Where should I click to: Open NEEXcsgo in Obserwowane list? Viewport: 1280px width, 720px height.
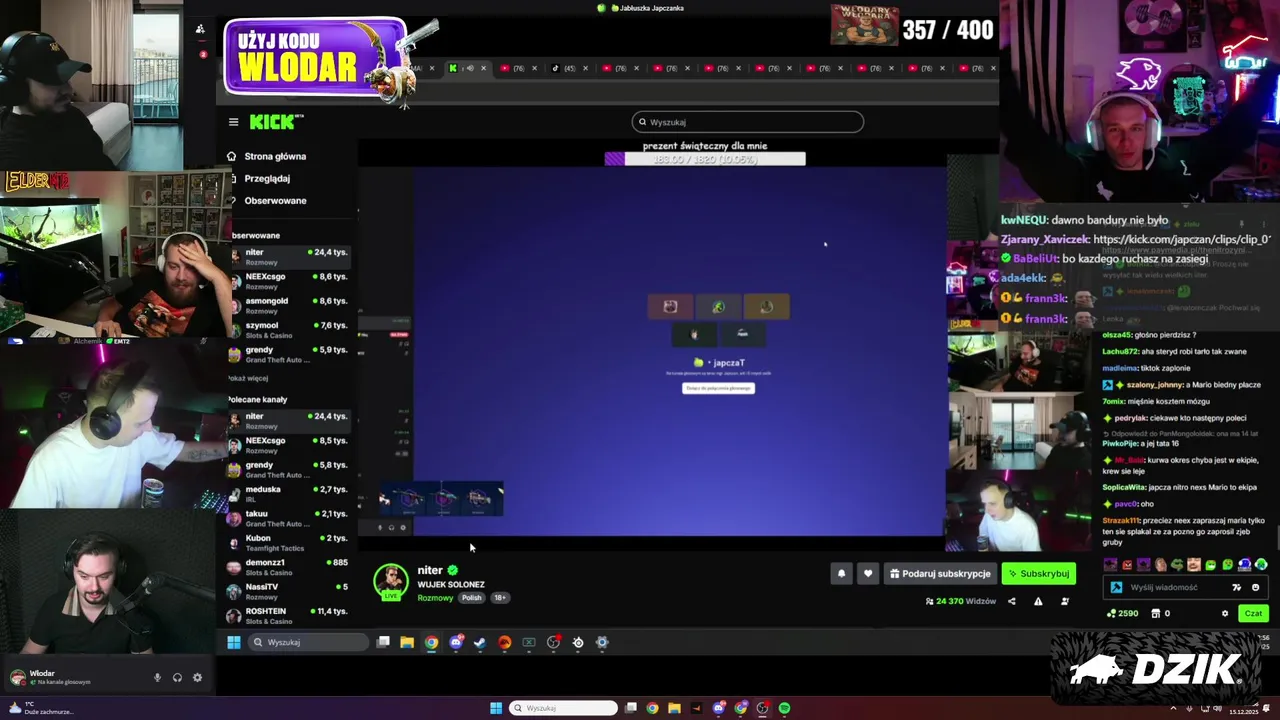288,281
